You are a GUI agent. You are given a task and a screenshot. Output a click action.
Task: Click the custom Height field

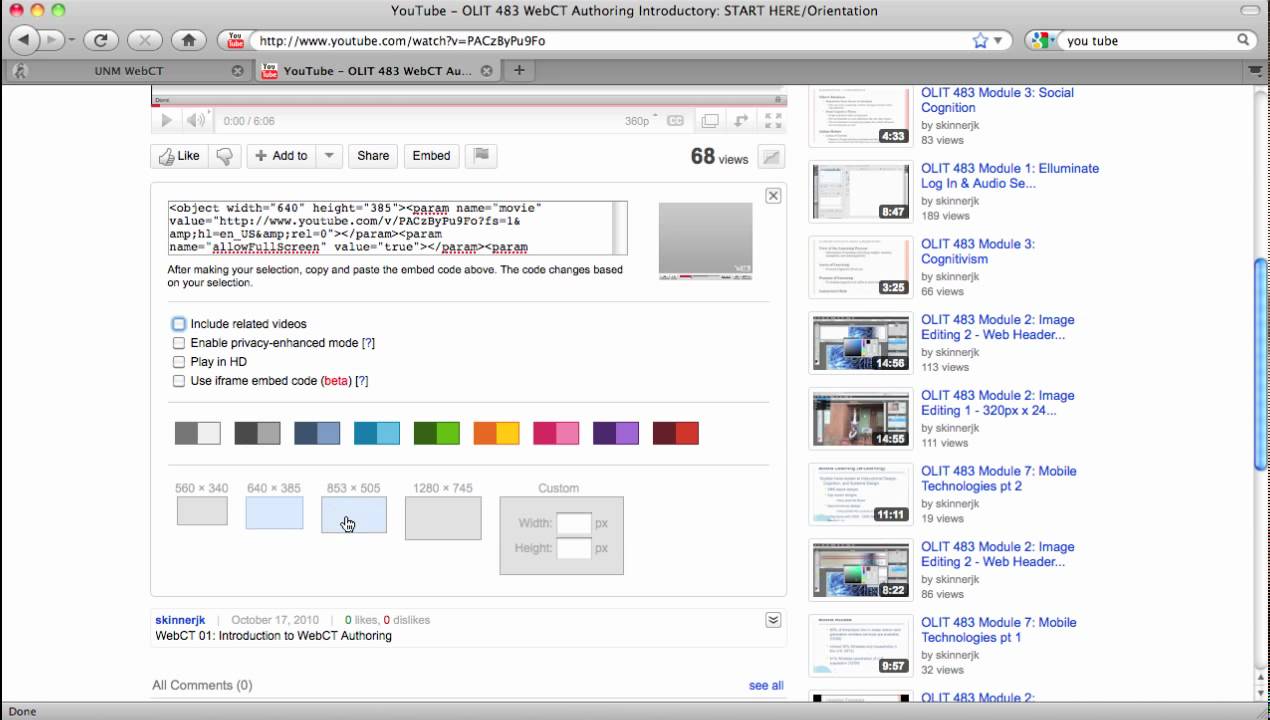[574, 548]
